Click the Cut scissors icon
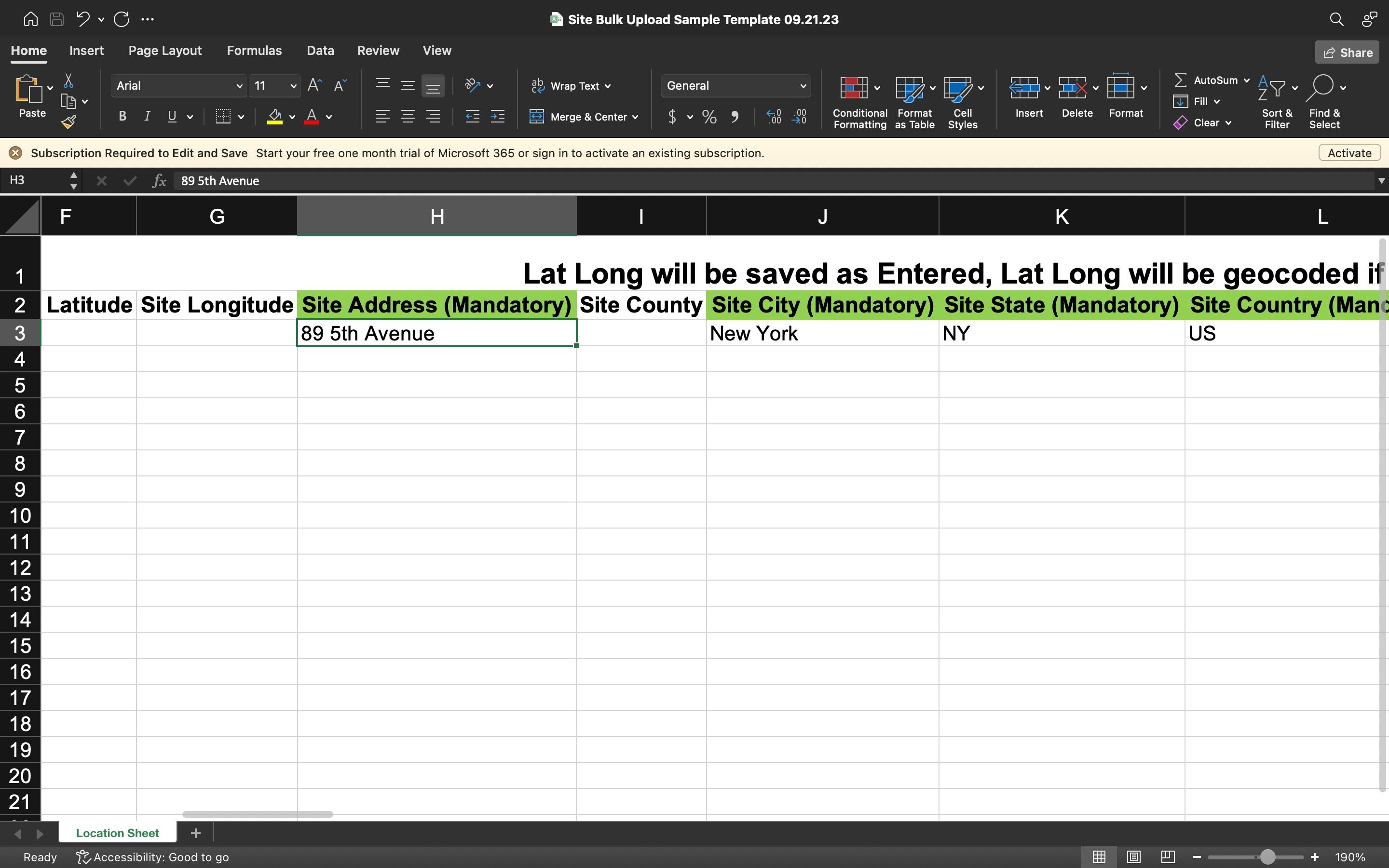The height and width of the screenshot is (868, 1389). point(68,81)
